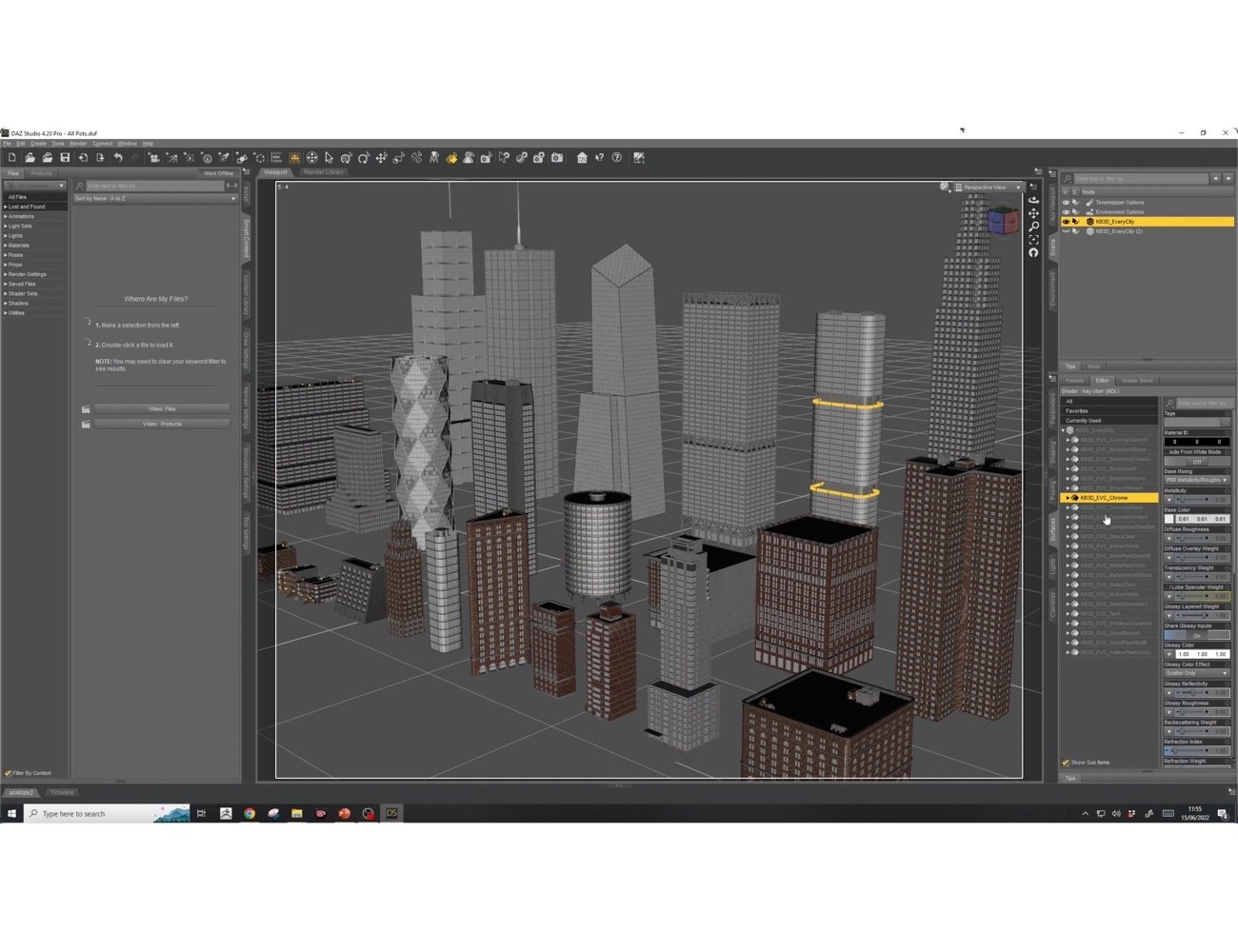This screenshot has height=952, width=1238.
Task: Click the Undo arrow in the toolbar
Action: pyautogui.click(x=118, y=157)
